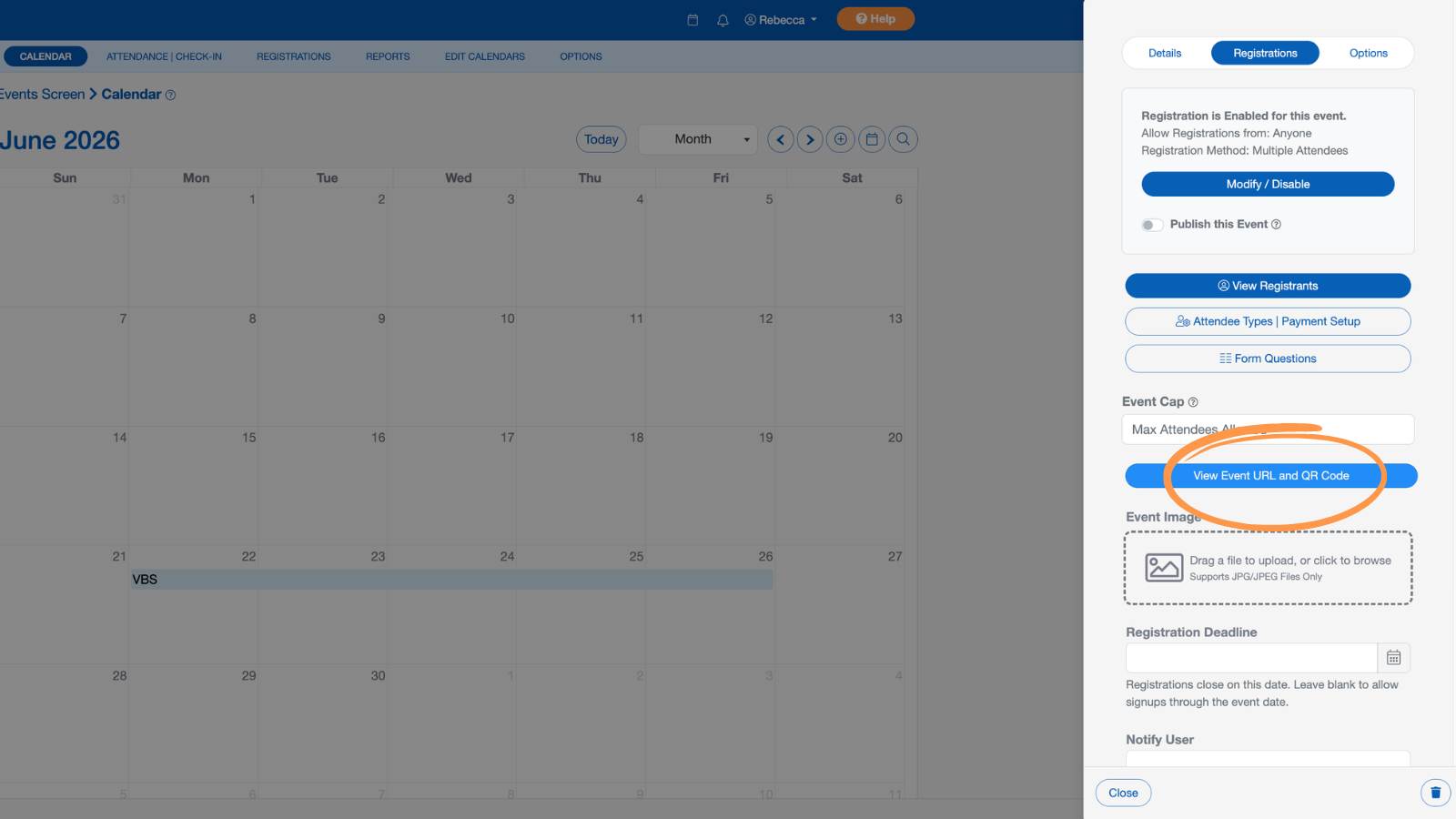Jump to Today on the calendar
The width and height of the screenshot is (1456, 819).
coord(602,139)
